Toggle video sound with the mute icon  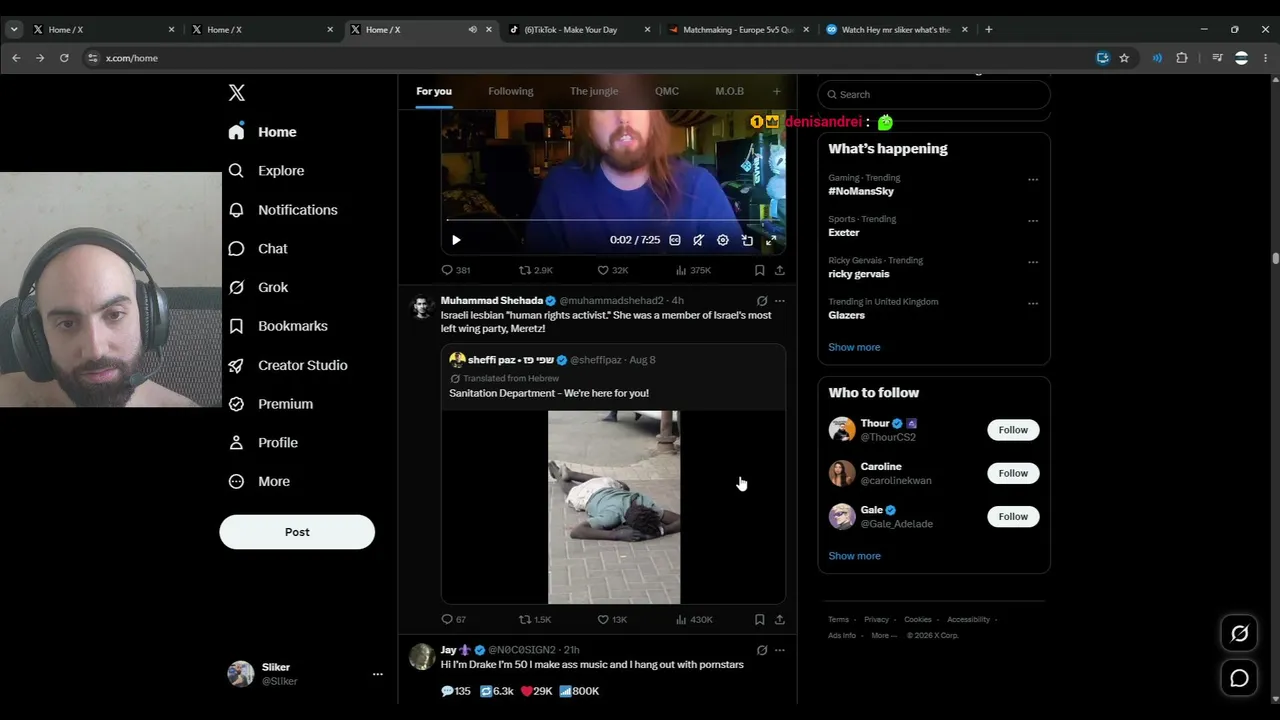[698, 240]
